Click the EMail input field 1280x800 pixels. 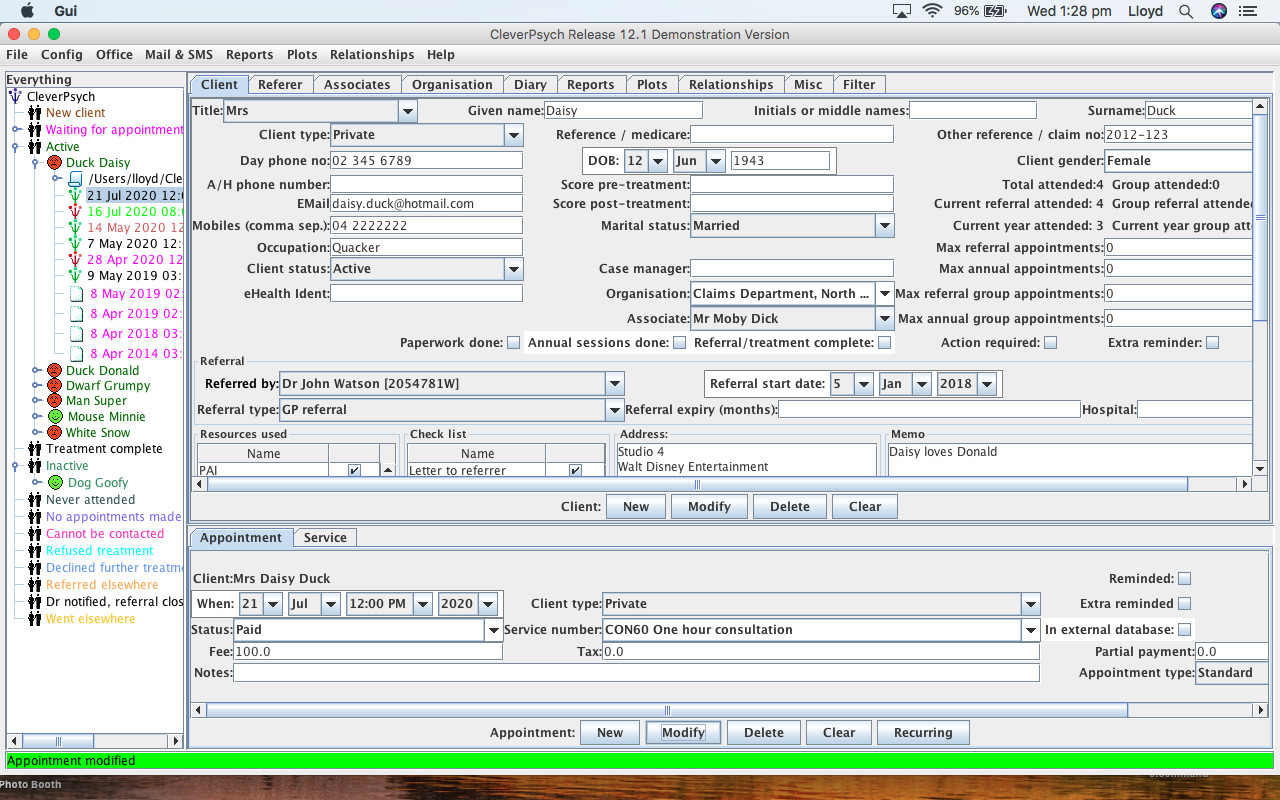tap(427, 204)
